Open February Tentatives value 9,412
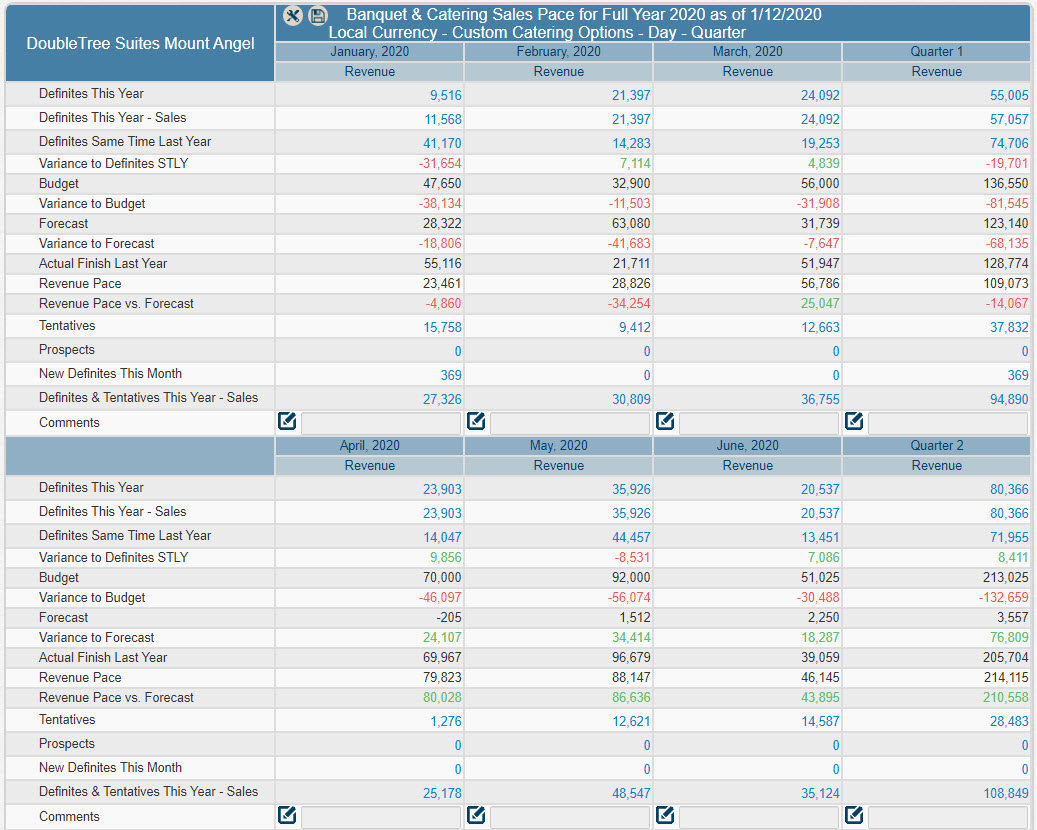The width and height of the screenshot is (1037, 830). (634, 328)
